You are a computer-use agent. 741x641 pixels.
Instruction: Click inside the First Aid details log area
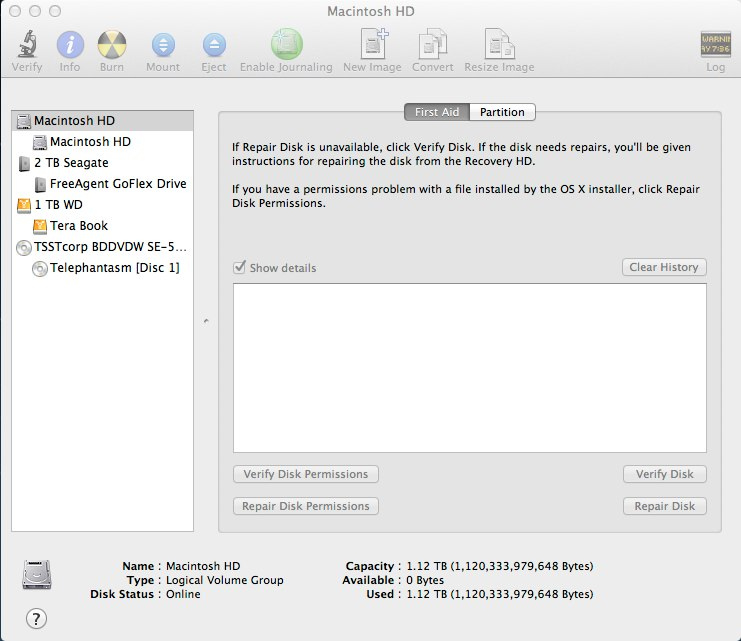point(470,368)
